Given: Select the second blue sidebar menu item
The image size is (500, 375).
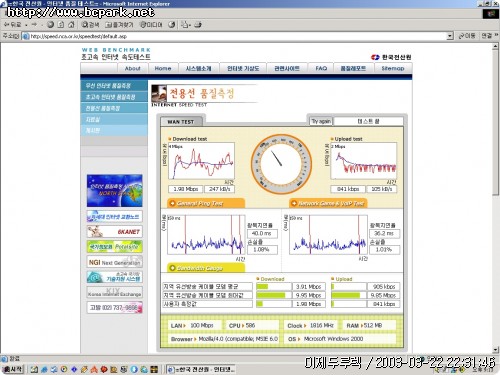Looking at the screenshot, I should [114, 97].
